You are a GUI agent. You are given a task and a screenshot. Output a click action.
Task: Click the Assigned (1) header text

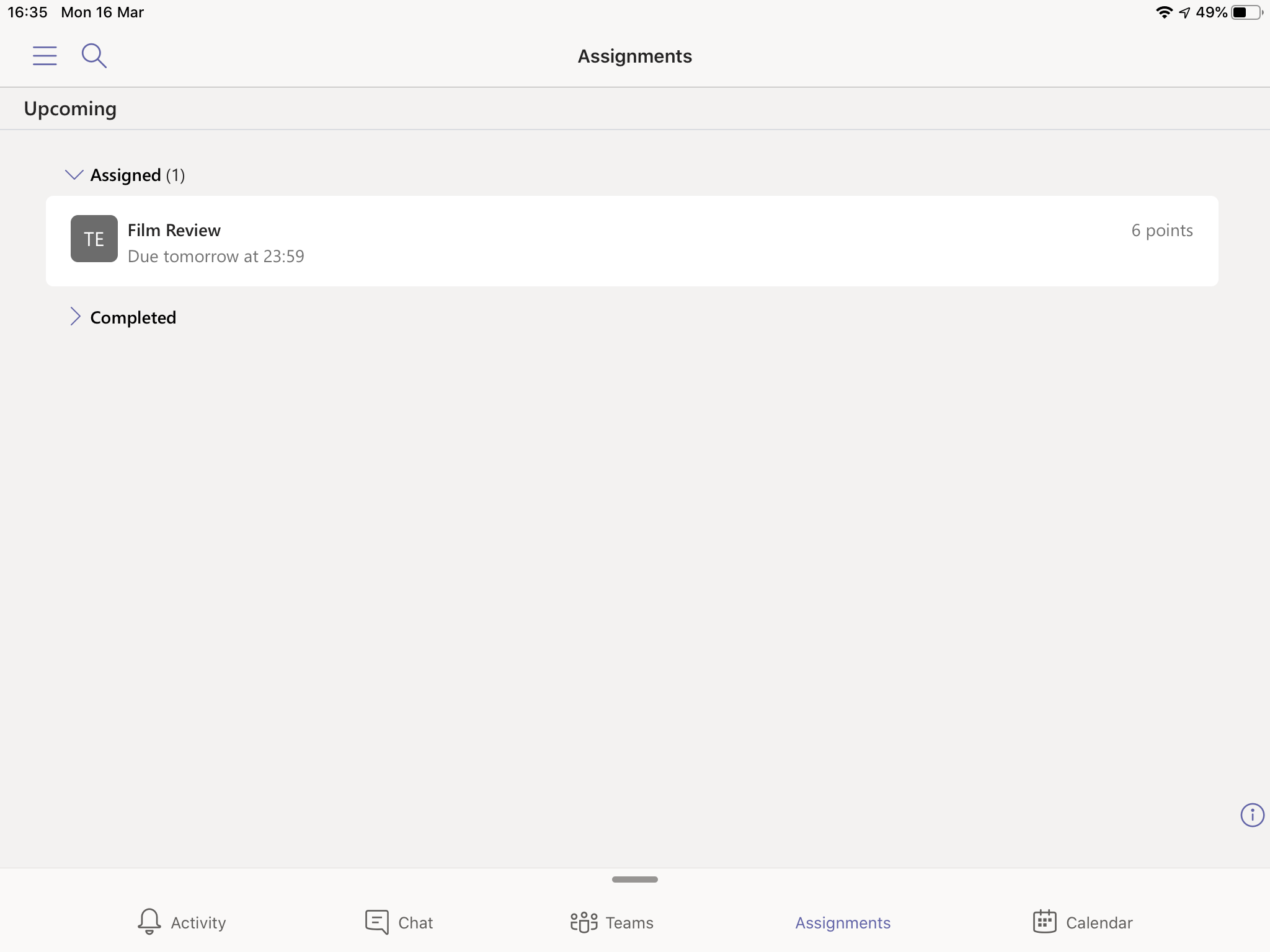[x=138, y=175]
